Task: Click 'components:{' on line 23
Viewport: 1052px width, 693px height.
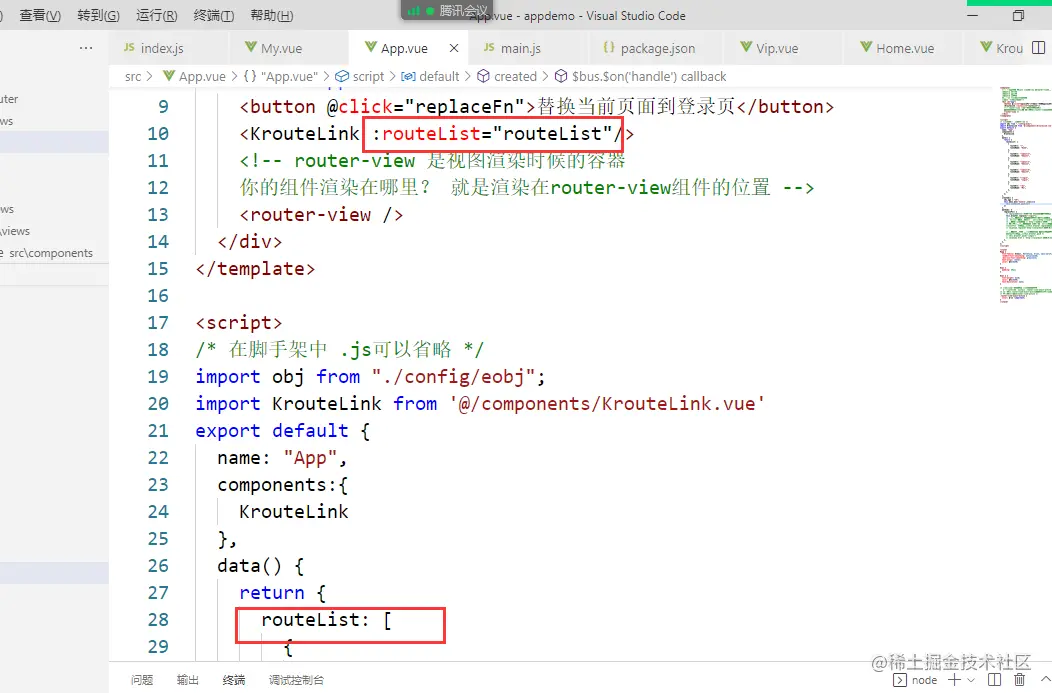Action: coord(282,485)
